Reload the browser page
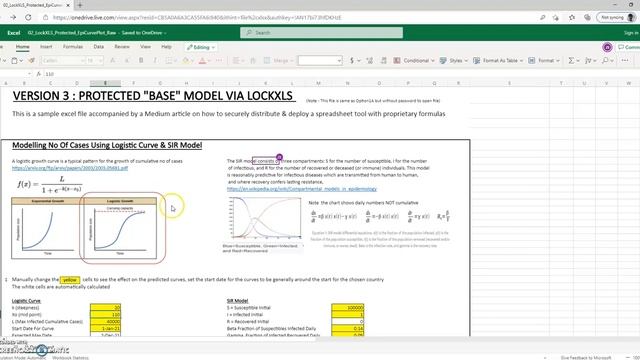Viewport: 640px width, 360px height. coord(28,17)
